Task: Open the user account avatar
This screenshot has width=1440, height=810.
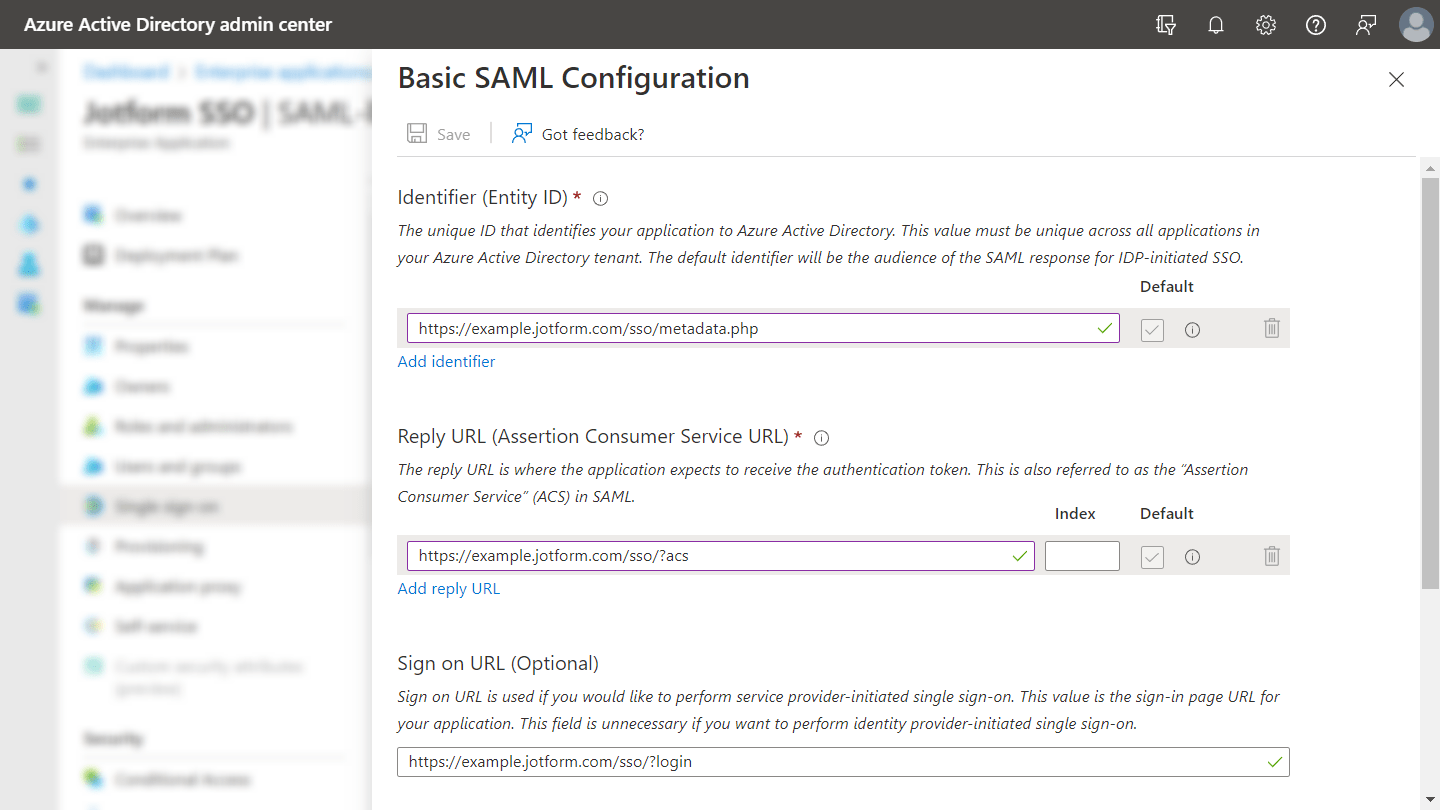Action: [1416, 25]
